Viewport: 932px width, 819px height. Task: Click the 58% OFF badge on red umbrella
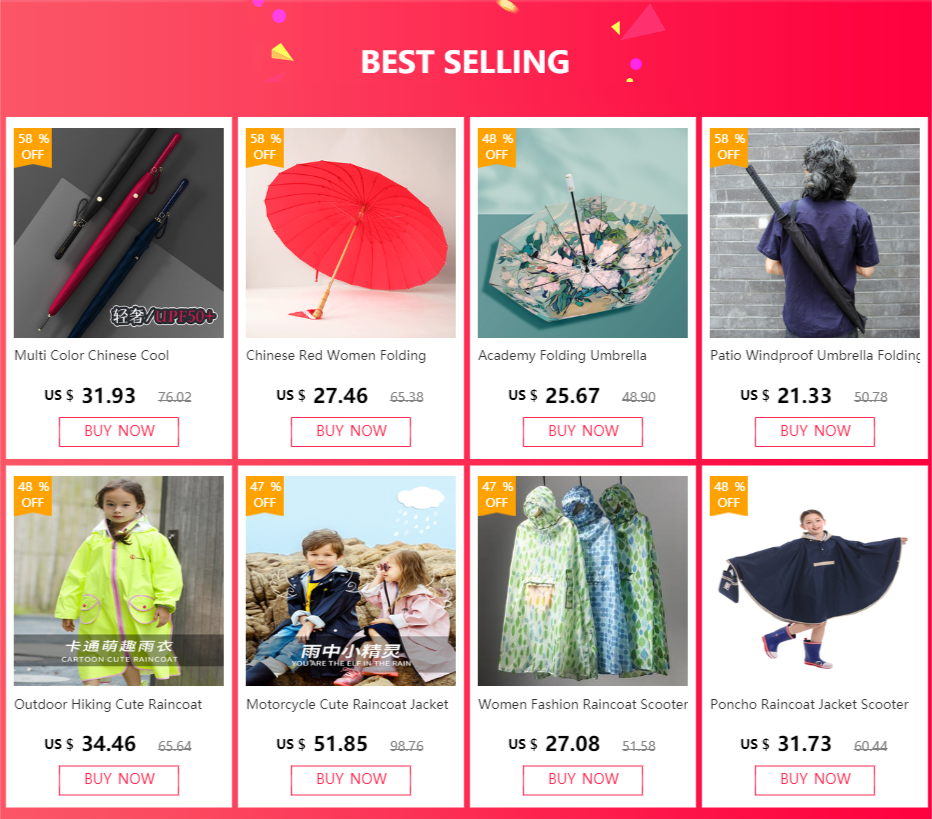[265, 147]
